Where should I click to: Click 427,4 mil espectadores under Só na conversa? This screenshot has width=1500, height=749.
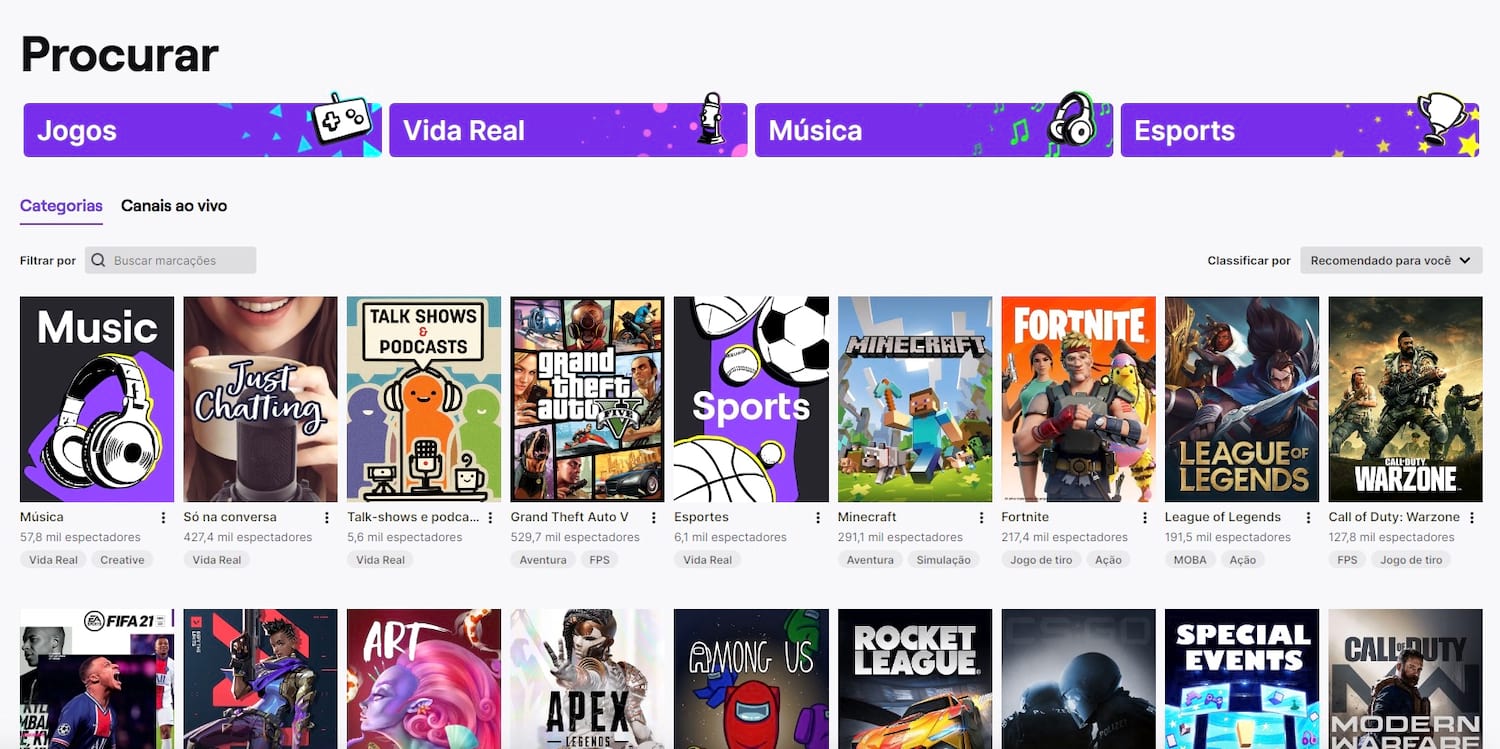click(248, 537)
